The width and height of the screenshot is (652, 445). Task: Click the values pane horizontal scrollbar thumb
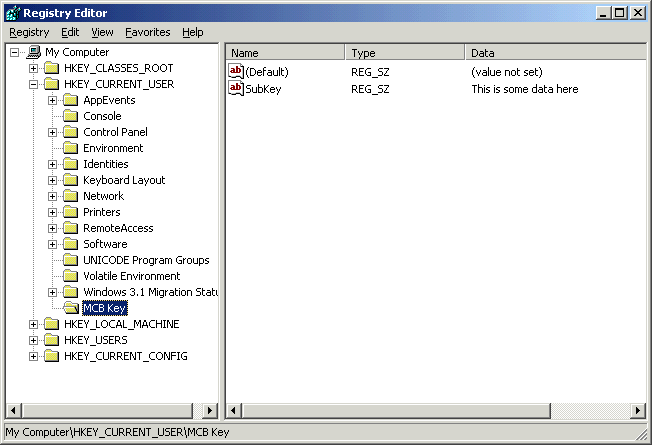[396, 410]
